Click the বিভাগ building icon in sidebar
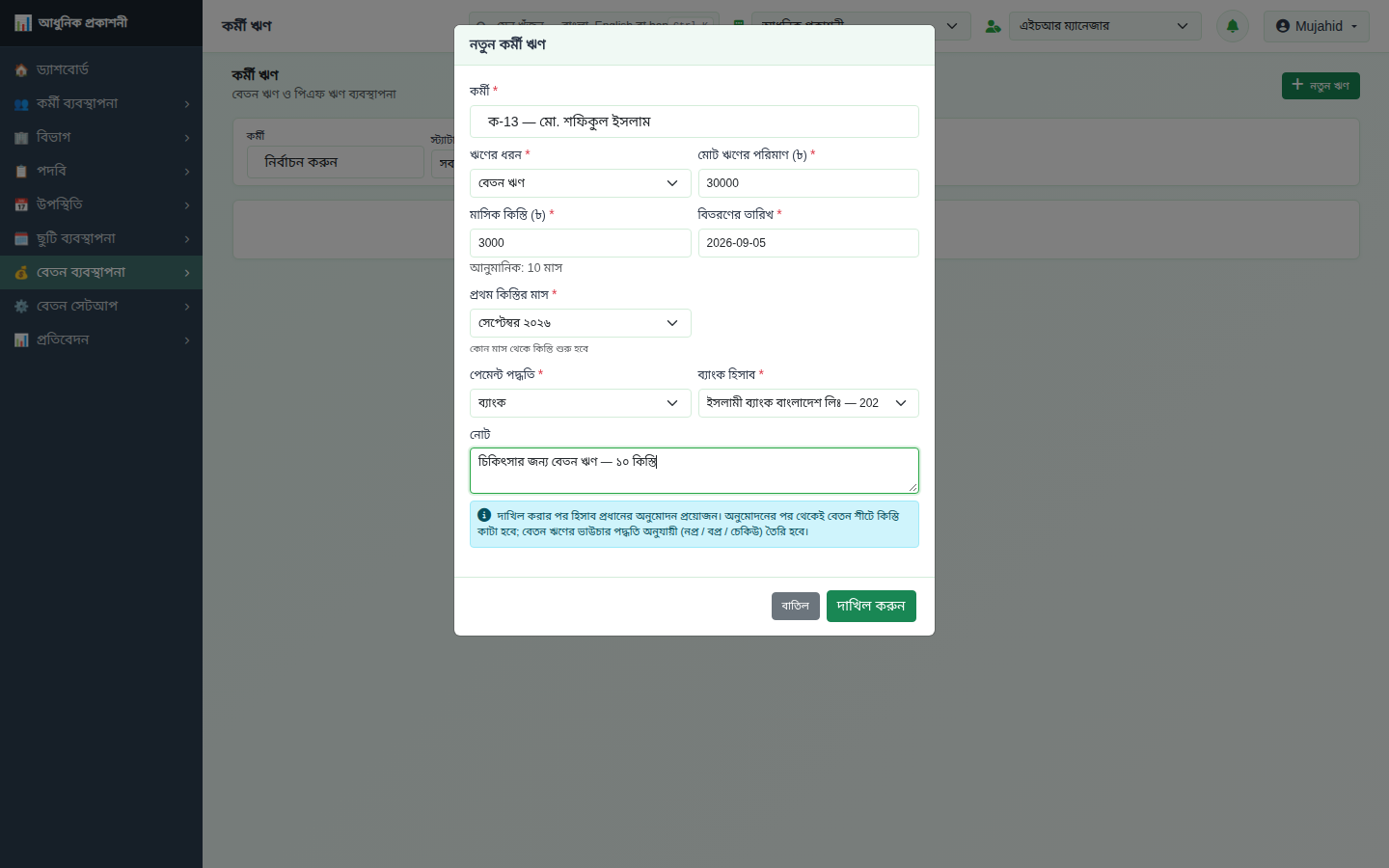The image size is (1389, 868). click(x=21, y=138)
